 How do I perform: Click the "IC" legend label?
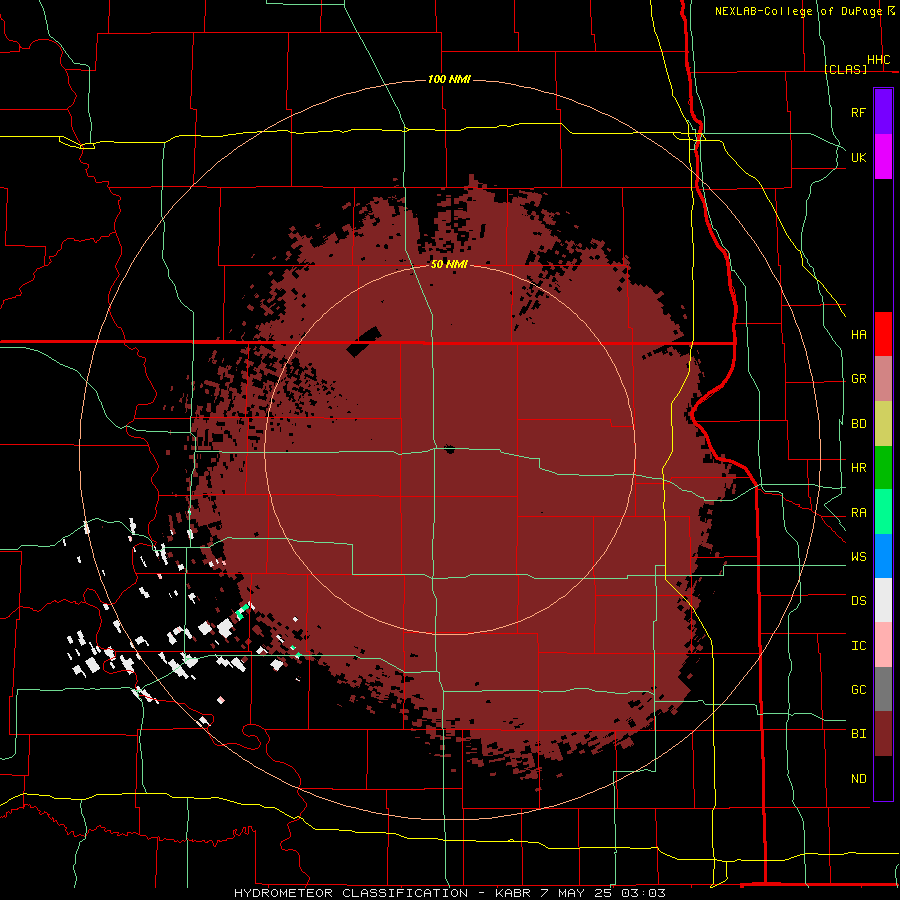(858, 646)
